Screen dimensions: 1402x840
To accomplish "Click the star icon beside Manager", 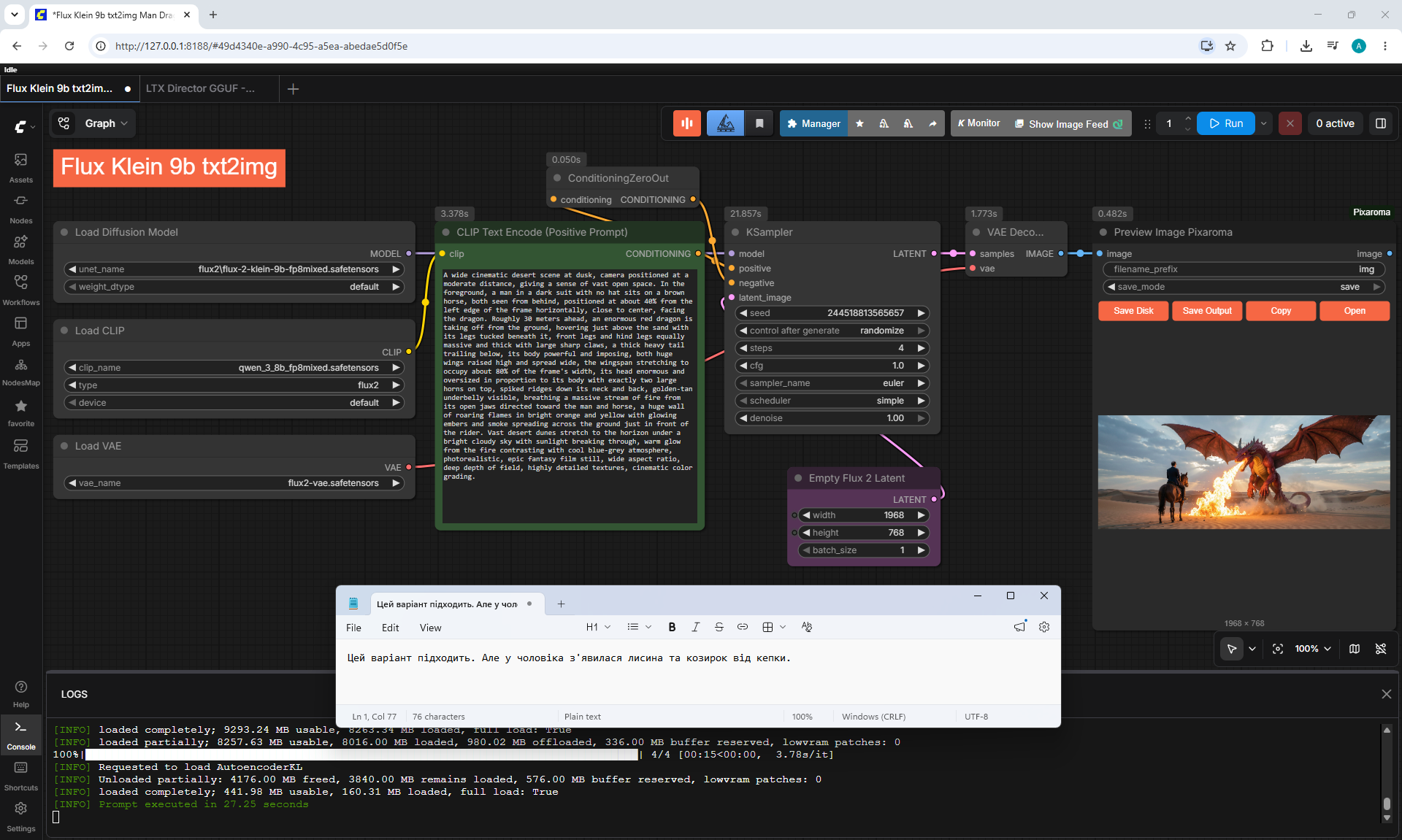I will pos(859,123).
